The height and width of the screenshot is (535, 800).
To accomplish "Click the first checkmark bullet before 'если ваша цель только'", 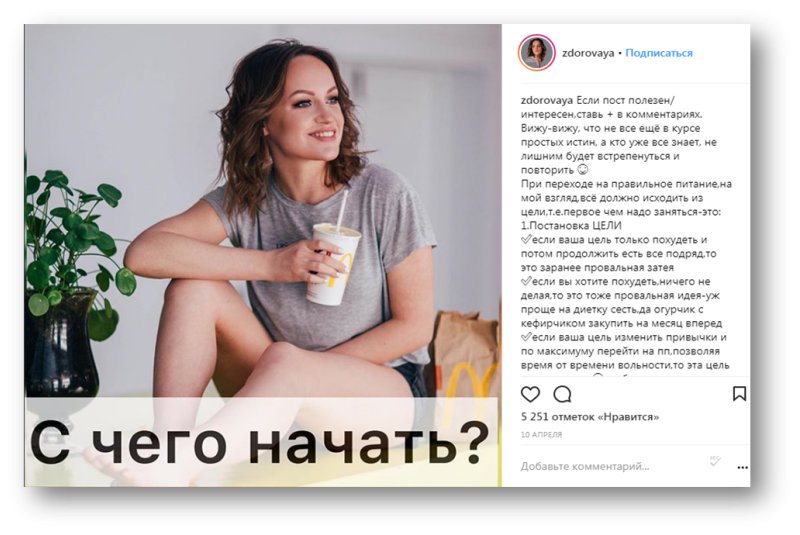I will [x=526, y=239].
